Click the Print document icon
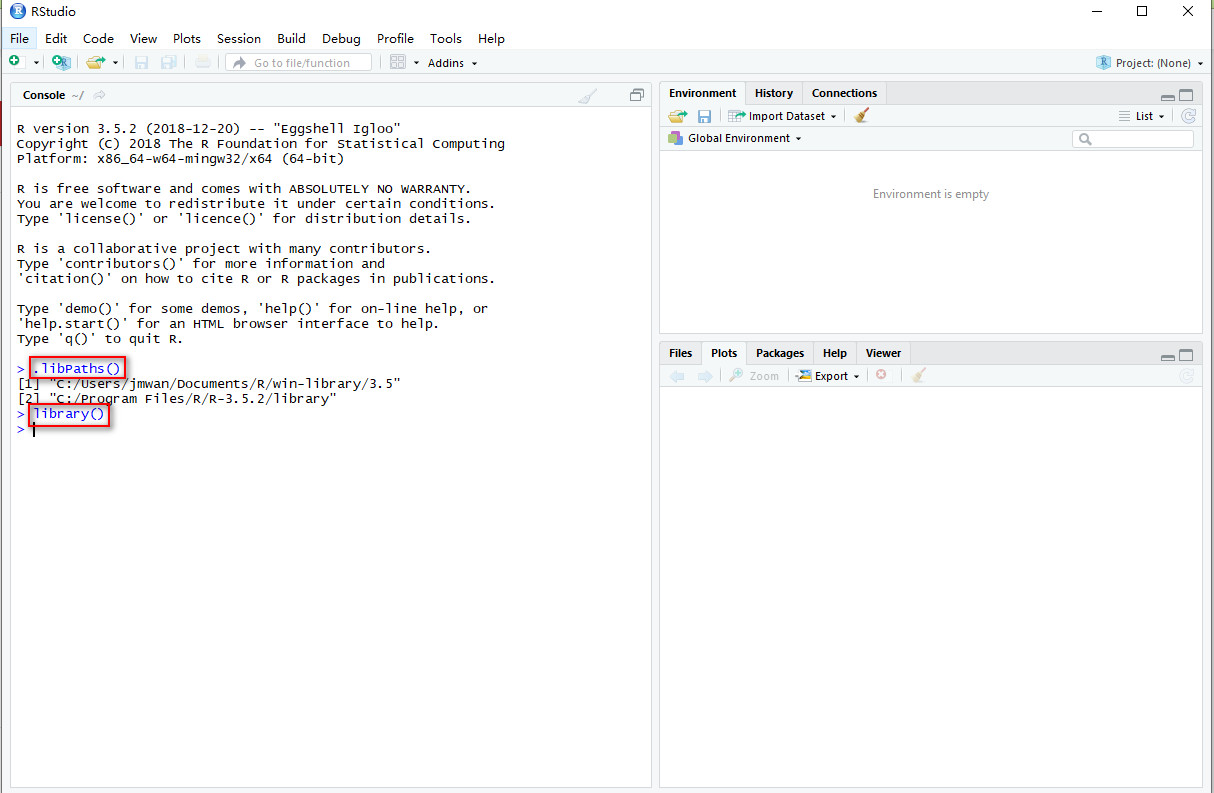 coord(203,62)
